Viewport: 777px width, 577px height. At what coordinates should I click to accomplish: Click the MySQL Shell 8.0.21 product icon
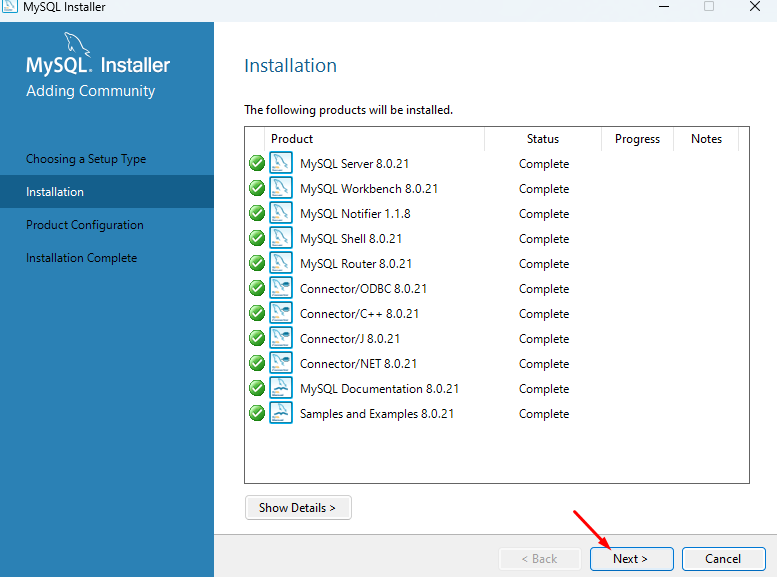280,238
